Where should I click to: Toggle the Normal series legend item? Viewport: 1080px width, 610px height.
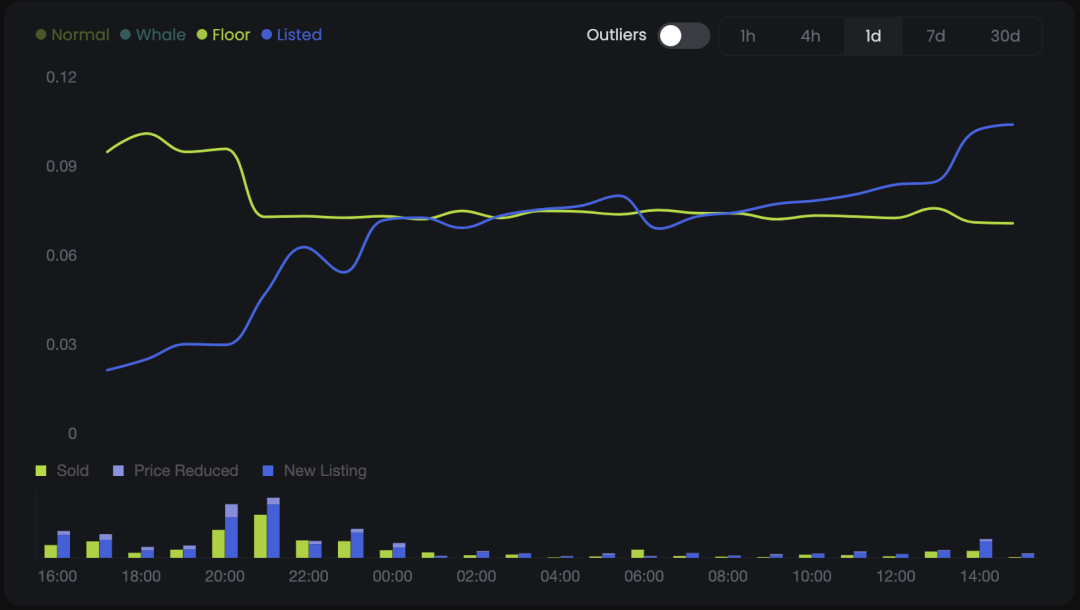(x=73, y=35)
